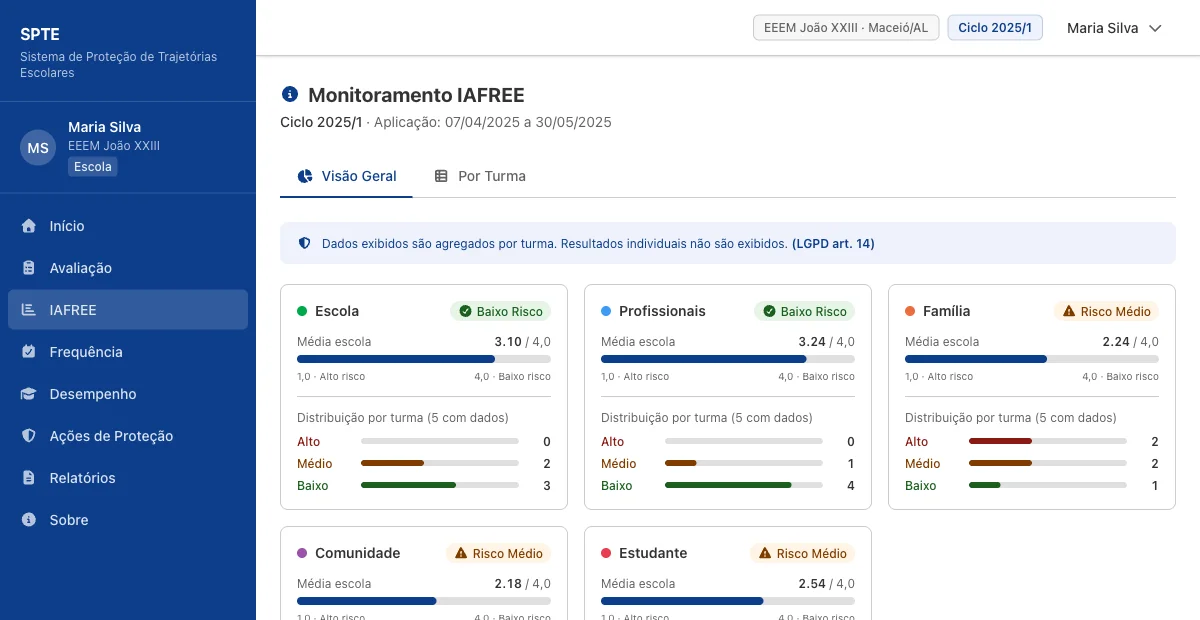The image size is (1200, 620).
Task: Switch to the Visão Geral tab
Action: [x=346, y=176]
